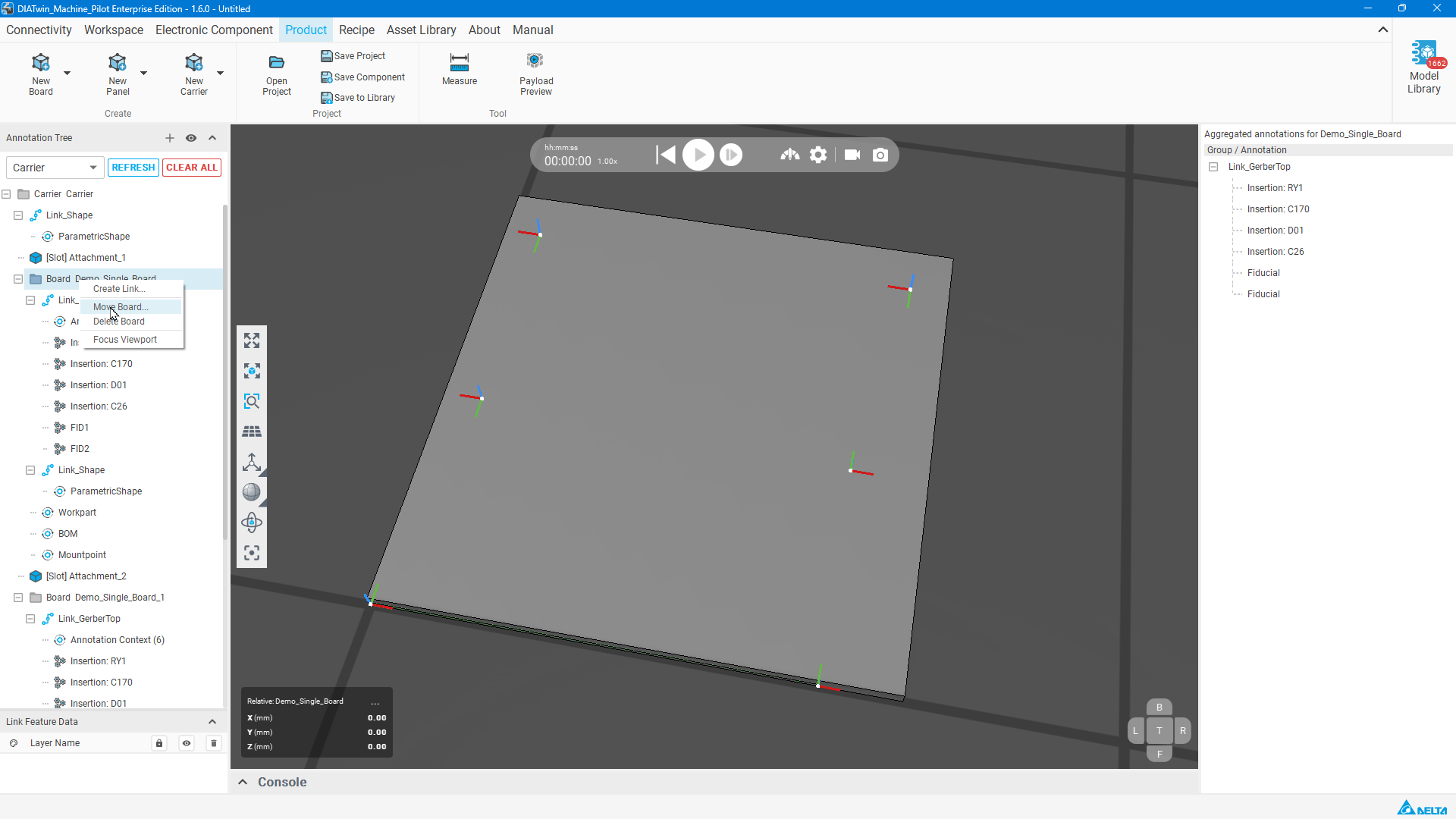Click the Delta logo in the status bar

pos(1422,808)
